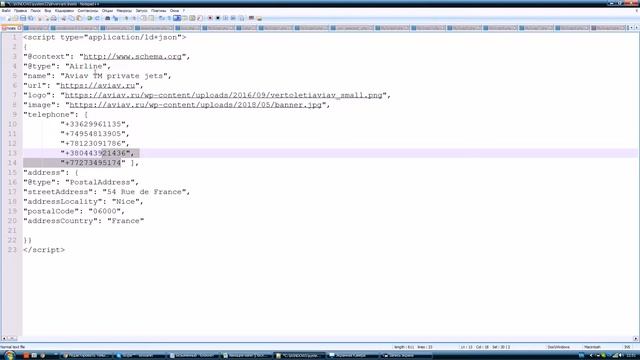Open the Файл menu
The height and width of the screenshot is (360, 640).
coord(6,11)
